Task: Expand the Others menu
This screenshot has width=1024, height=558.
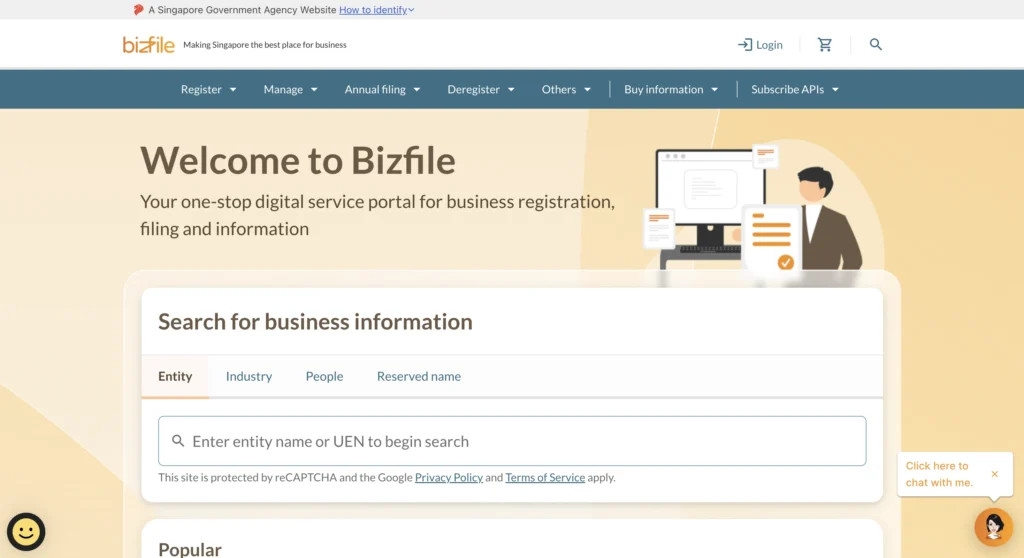Action: [566, 90]
